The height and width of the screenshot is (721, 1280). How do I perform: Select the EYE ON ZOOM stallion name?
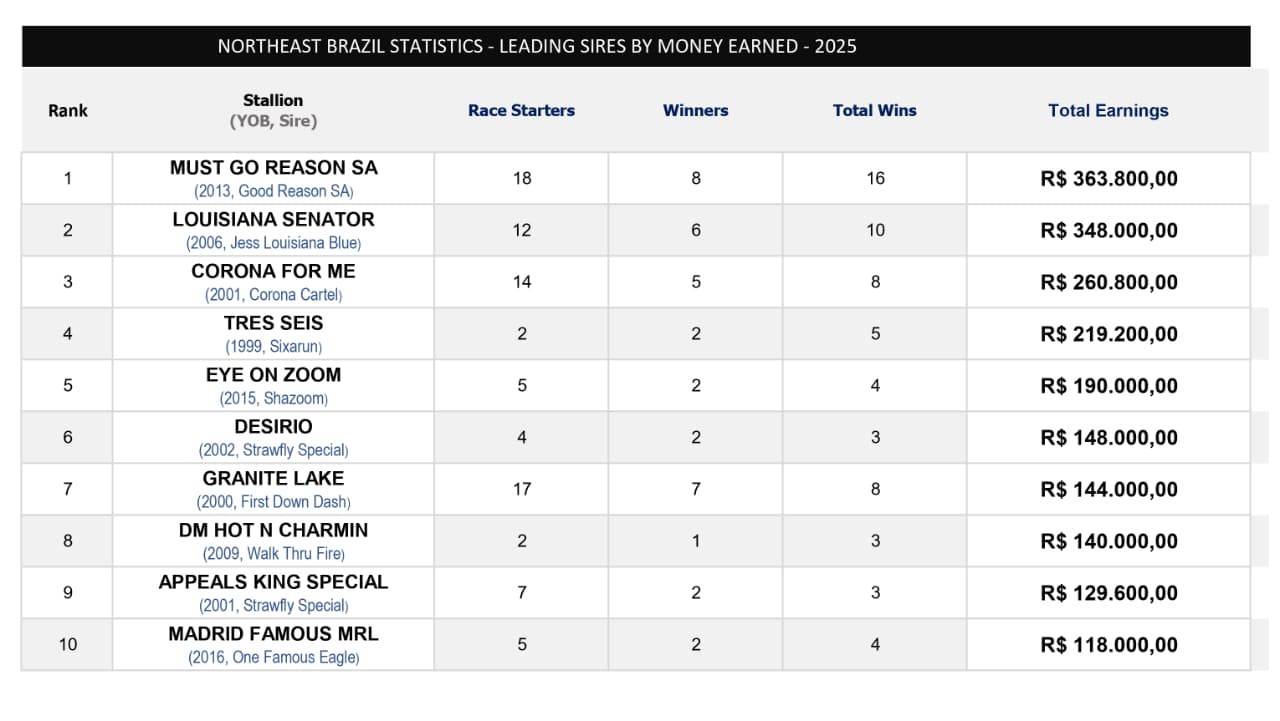[x=273, y=375]
